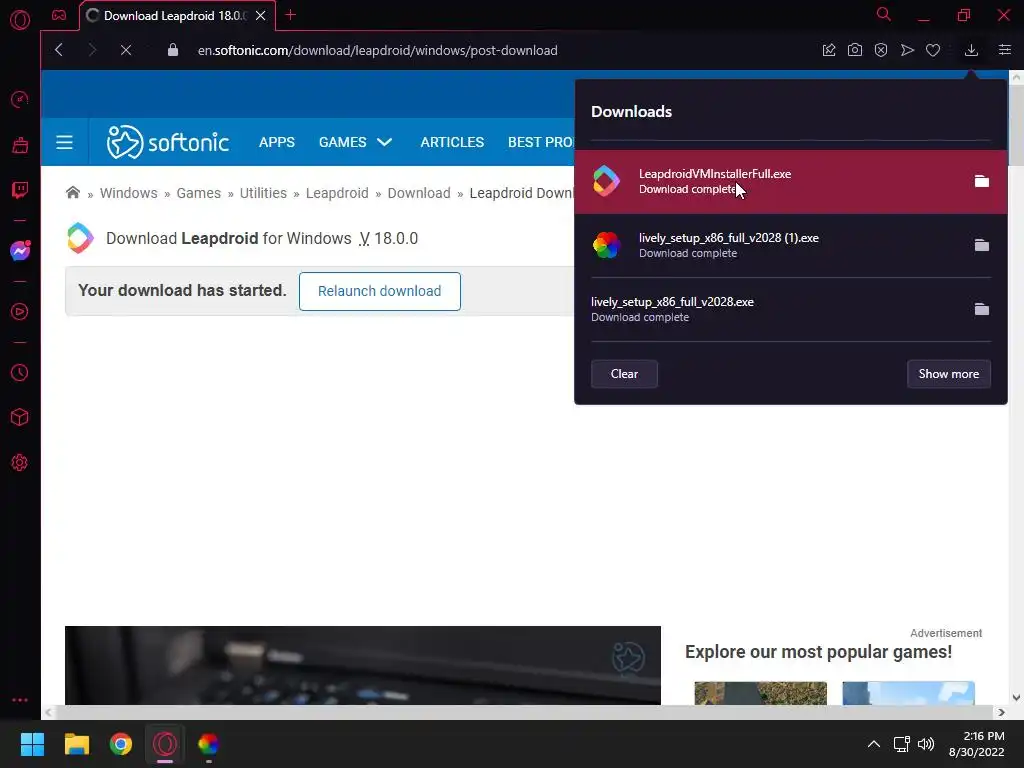The image size is (1024, 768).
Task: Open the Windows Start menu
Action: pyautogui.click(x=32, y=744)
